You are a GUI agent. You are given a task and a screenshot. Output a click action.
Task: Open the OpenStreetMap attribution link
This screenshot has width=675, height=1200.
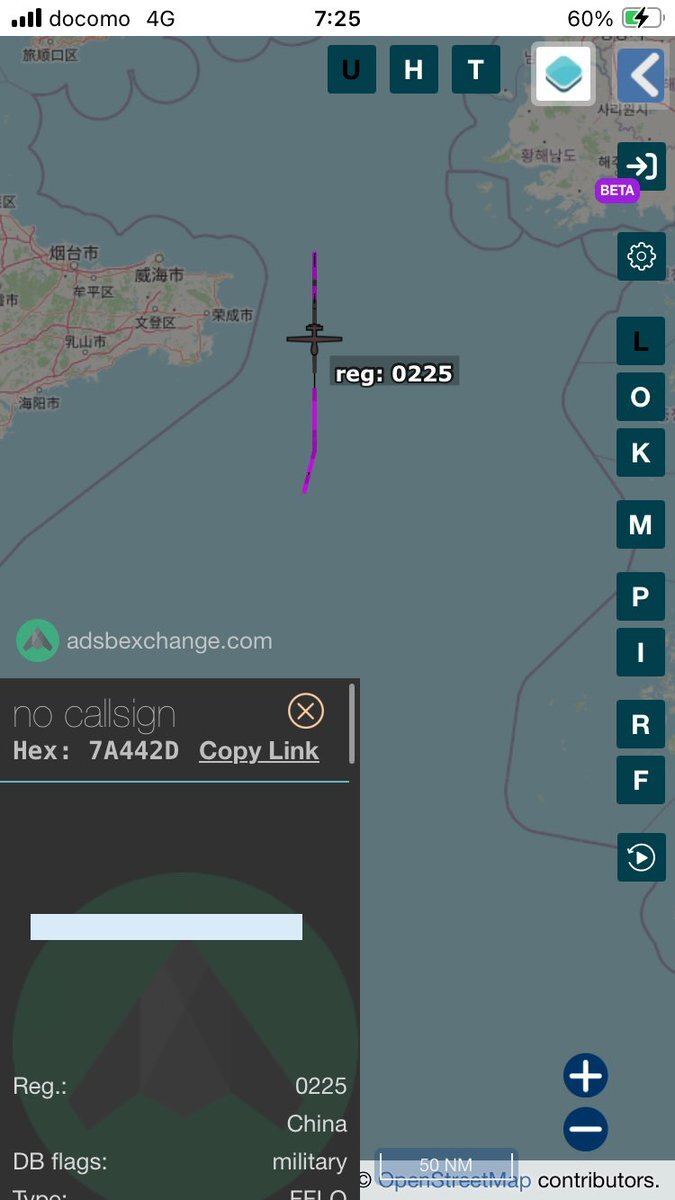(454, 1180)
